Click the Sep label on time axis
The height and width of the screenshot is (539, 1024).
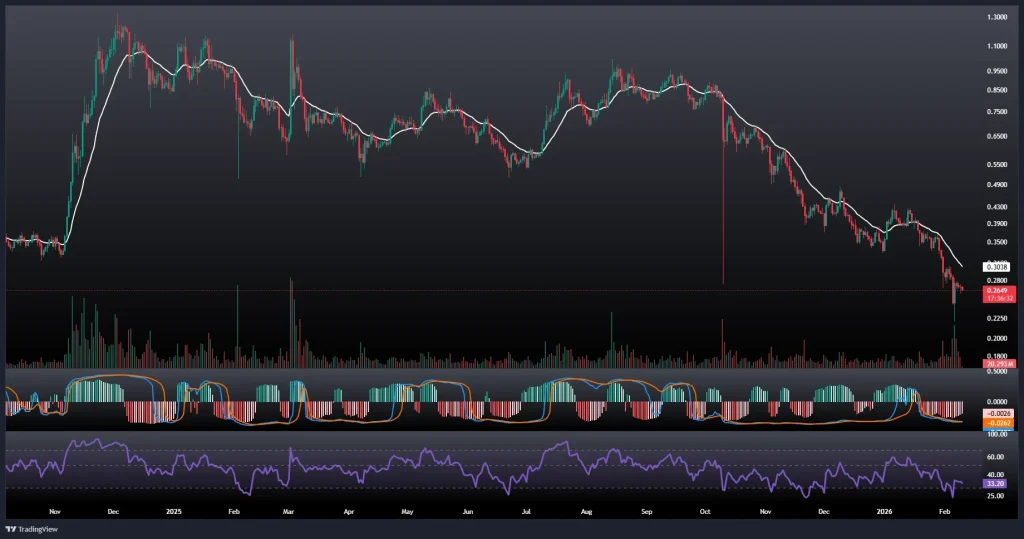pos(646,509)
